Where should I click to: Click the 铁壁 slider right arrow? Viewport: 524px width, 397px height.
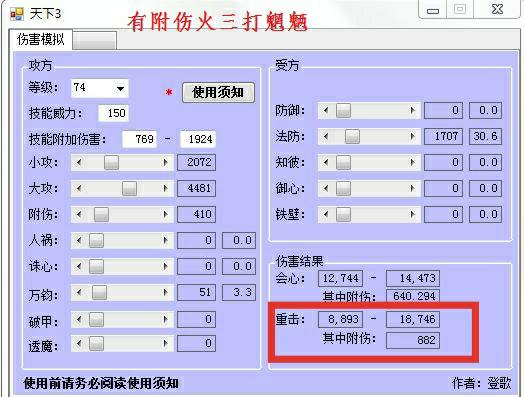coord(412,214)
